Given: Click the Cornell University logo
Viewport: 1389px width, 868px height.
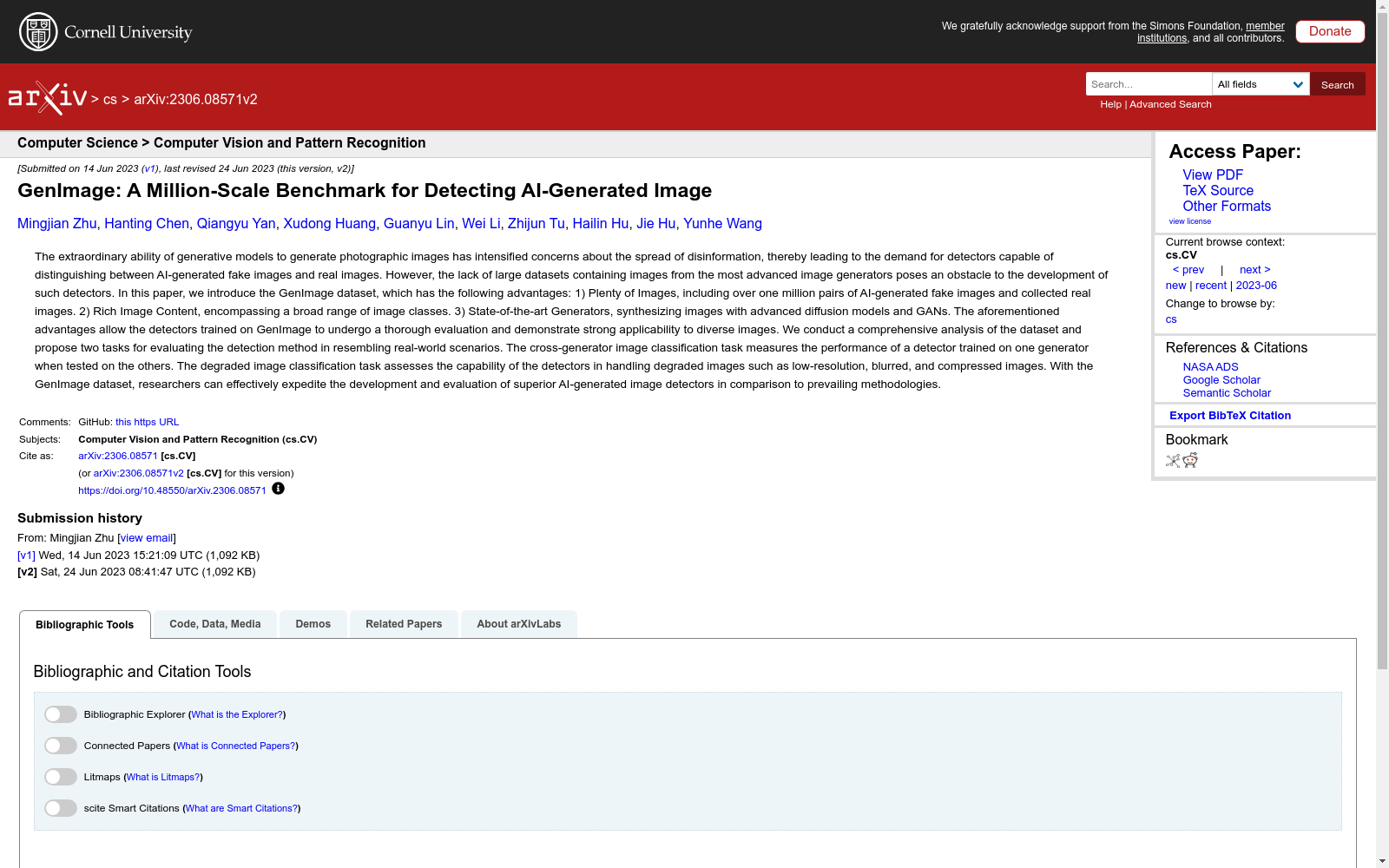Looking at the screenshot, I should pos(104,31).
